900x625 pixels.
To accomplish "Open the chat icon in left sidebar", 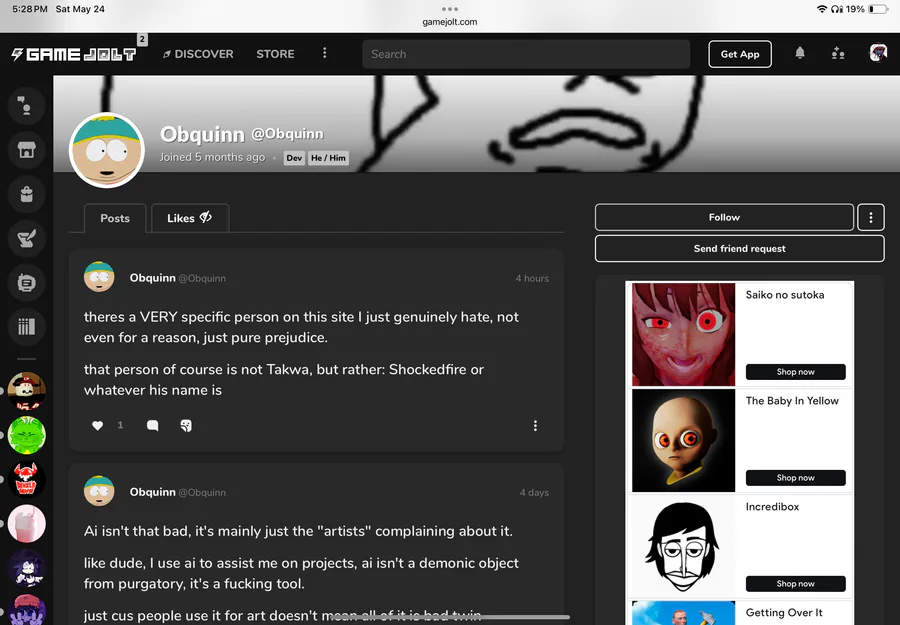I will tap(26, 106).
